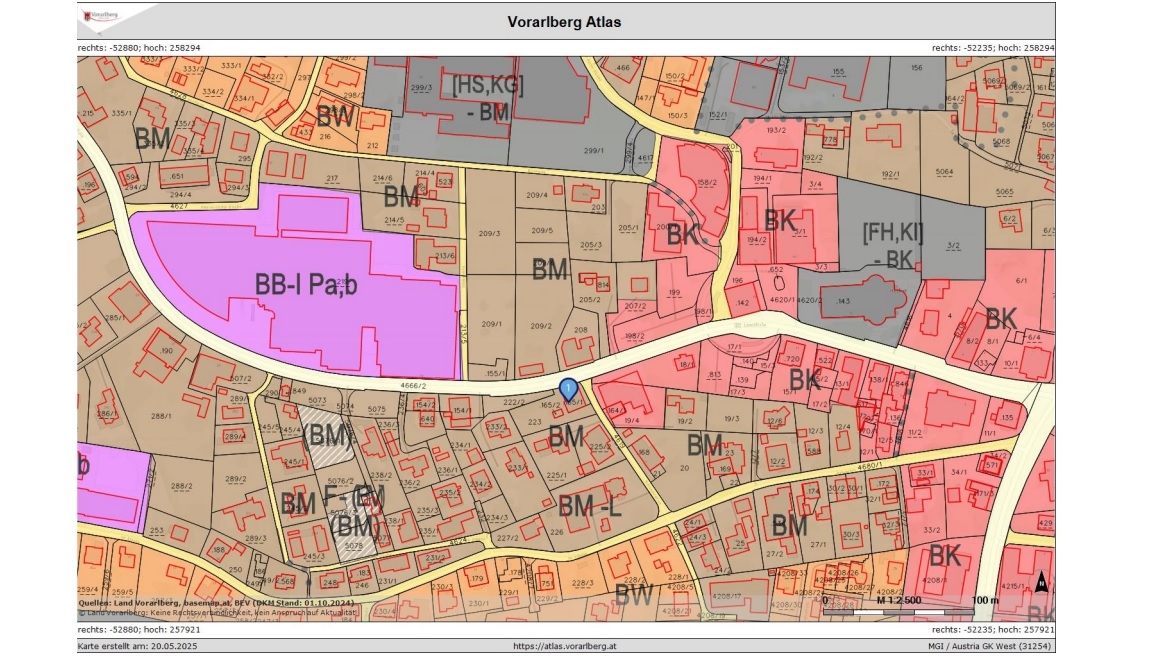1152x666 pixels.
Task: Click the north arrow compass icon
Action: click(1041, 582)
